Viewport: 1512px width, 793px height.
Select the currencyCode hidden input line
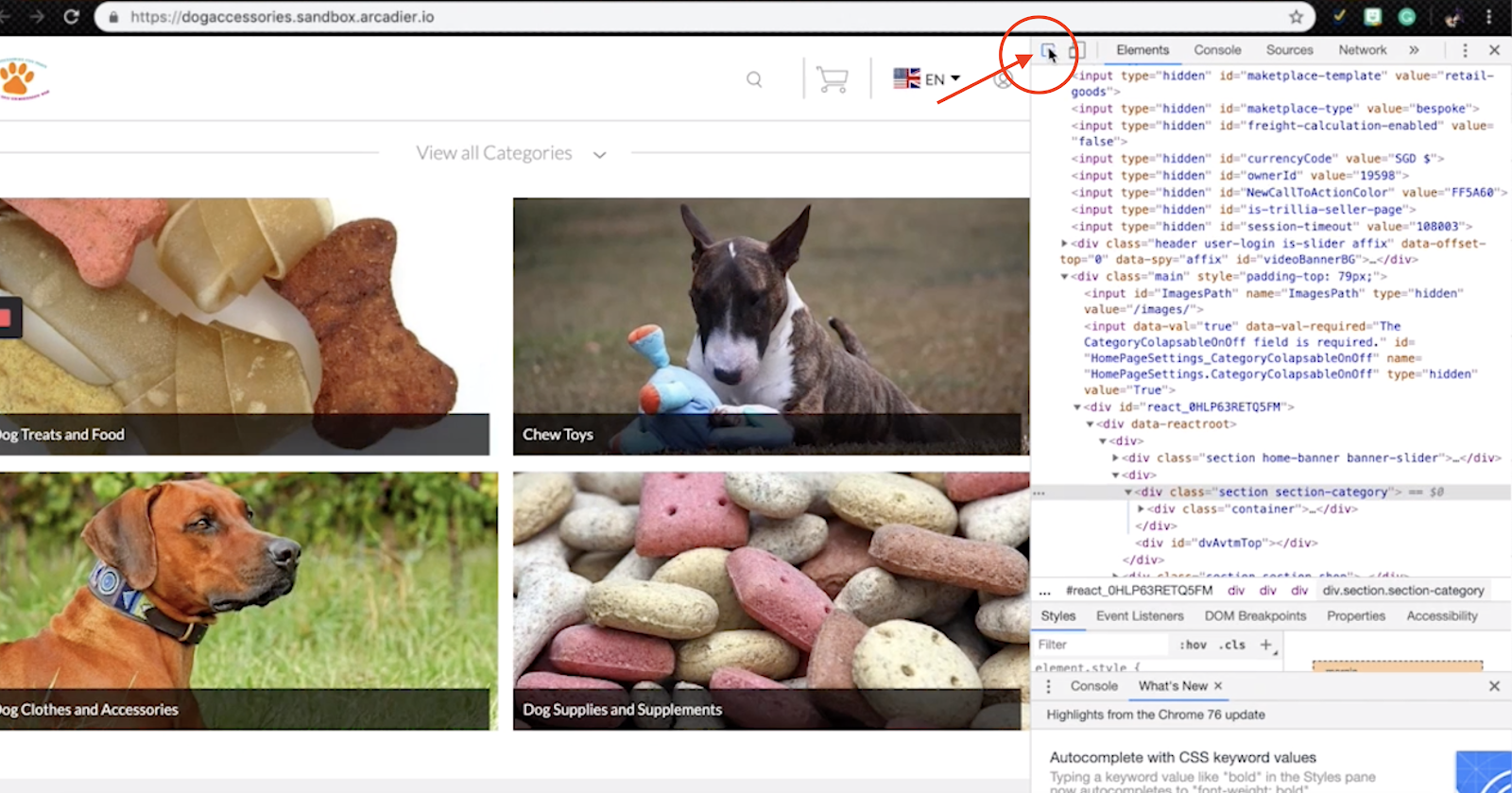click(1257, 159)
